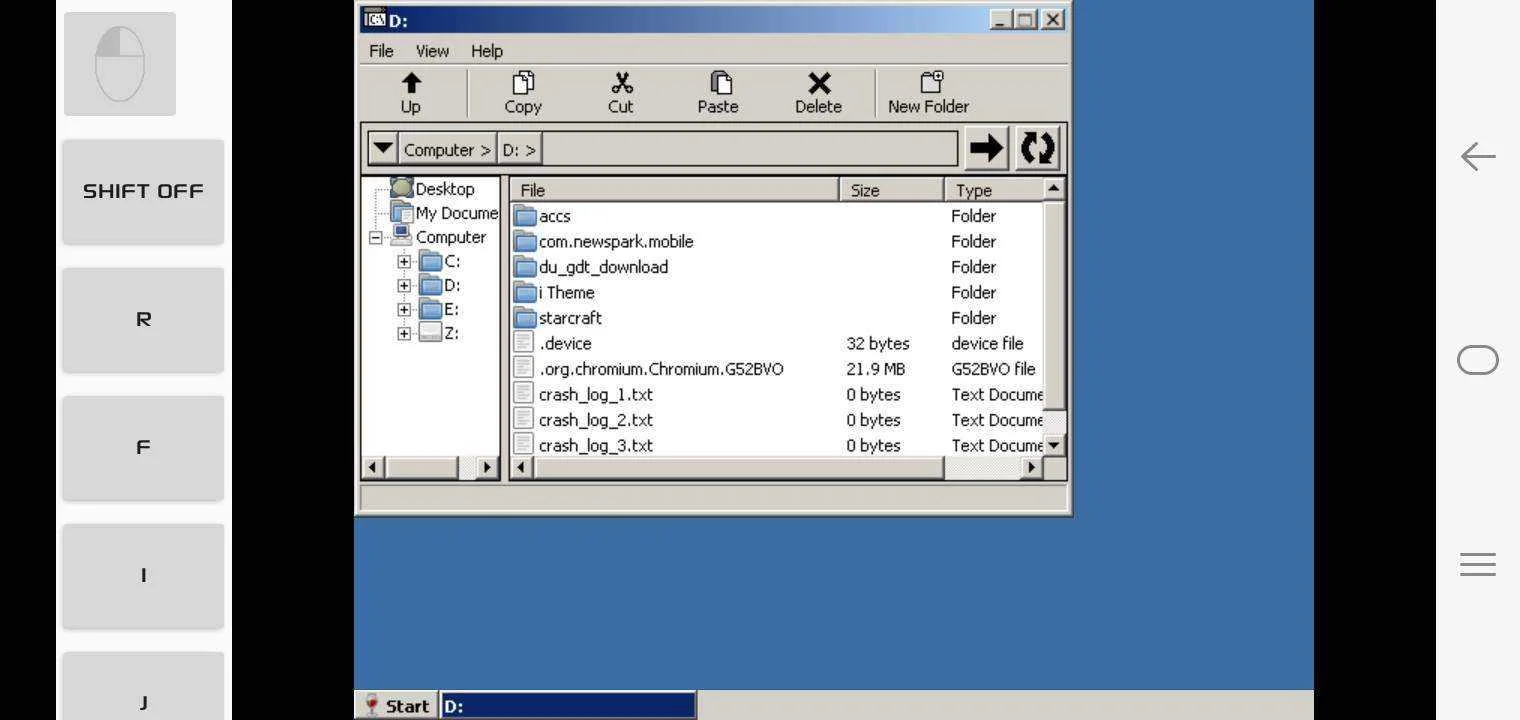Click the Computer > breadcrumb segment

point(447,150)
